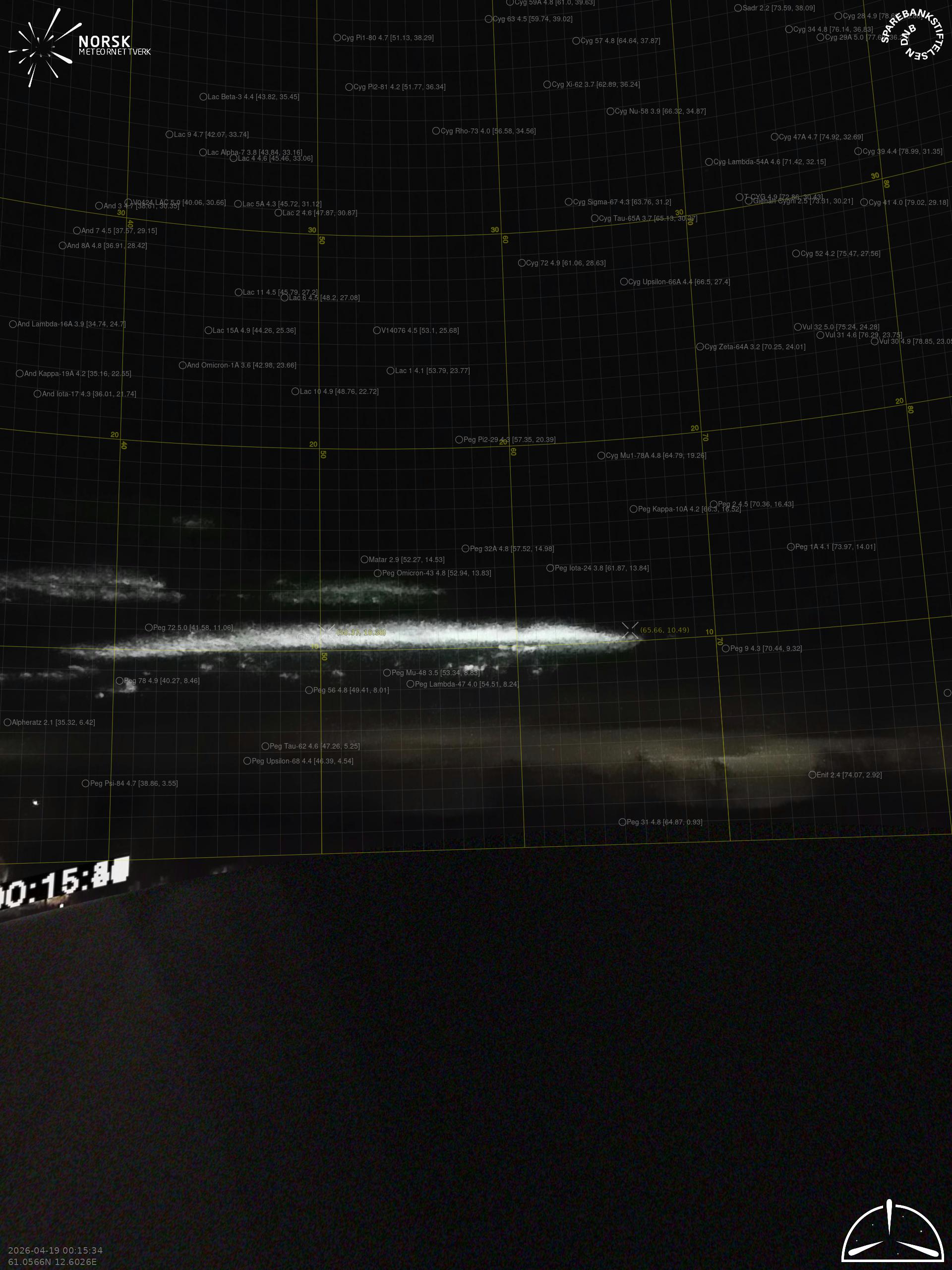Viewport: 952px width, 1270px height.
Task: Click the Matar 2.9 star circle marker
Action: coord(364,559)
